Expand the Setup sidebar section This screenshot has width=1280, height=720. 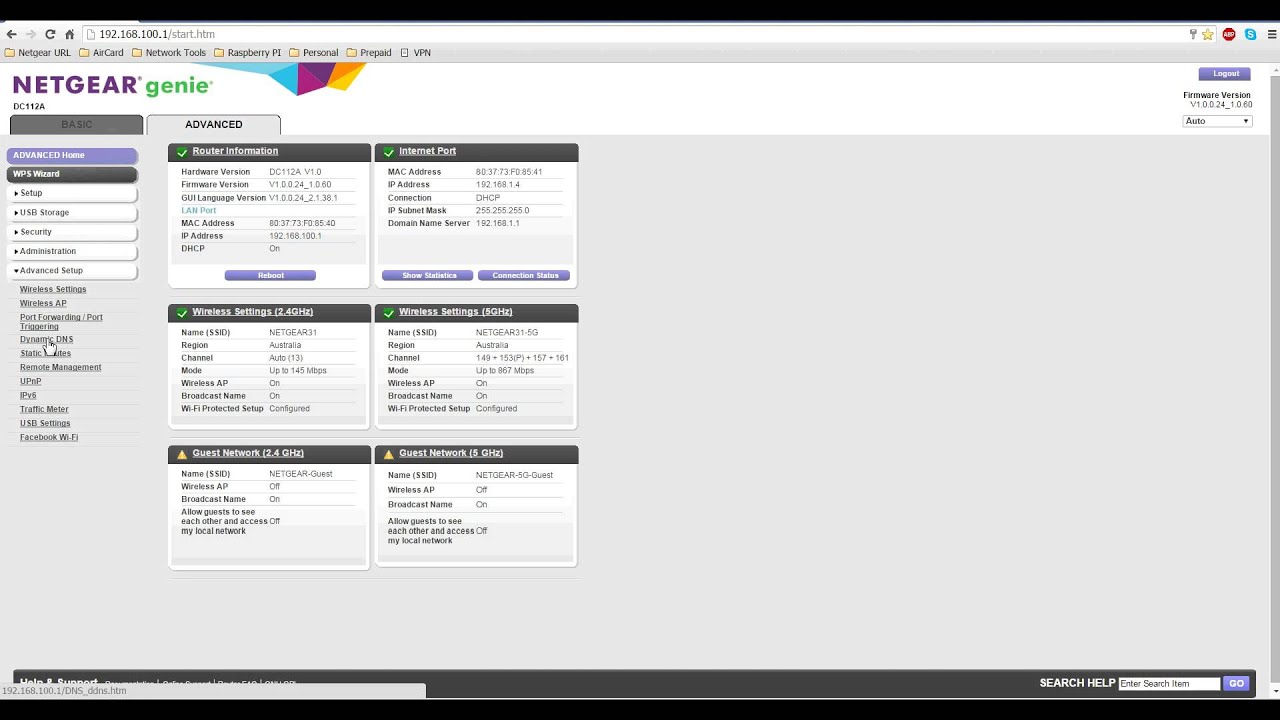(72, 193)
